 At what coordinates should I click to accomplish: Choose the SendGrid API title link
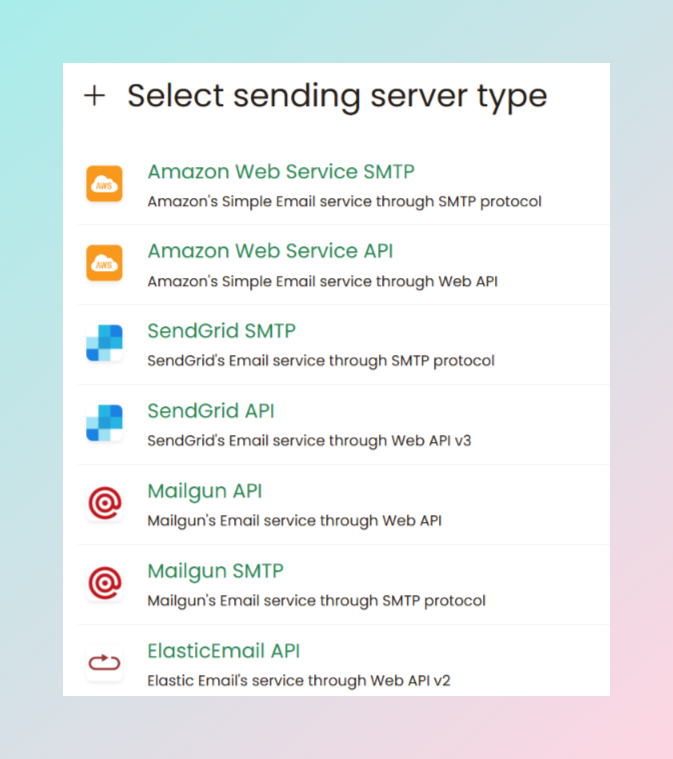tap(211, 411)
